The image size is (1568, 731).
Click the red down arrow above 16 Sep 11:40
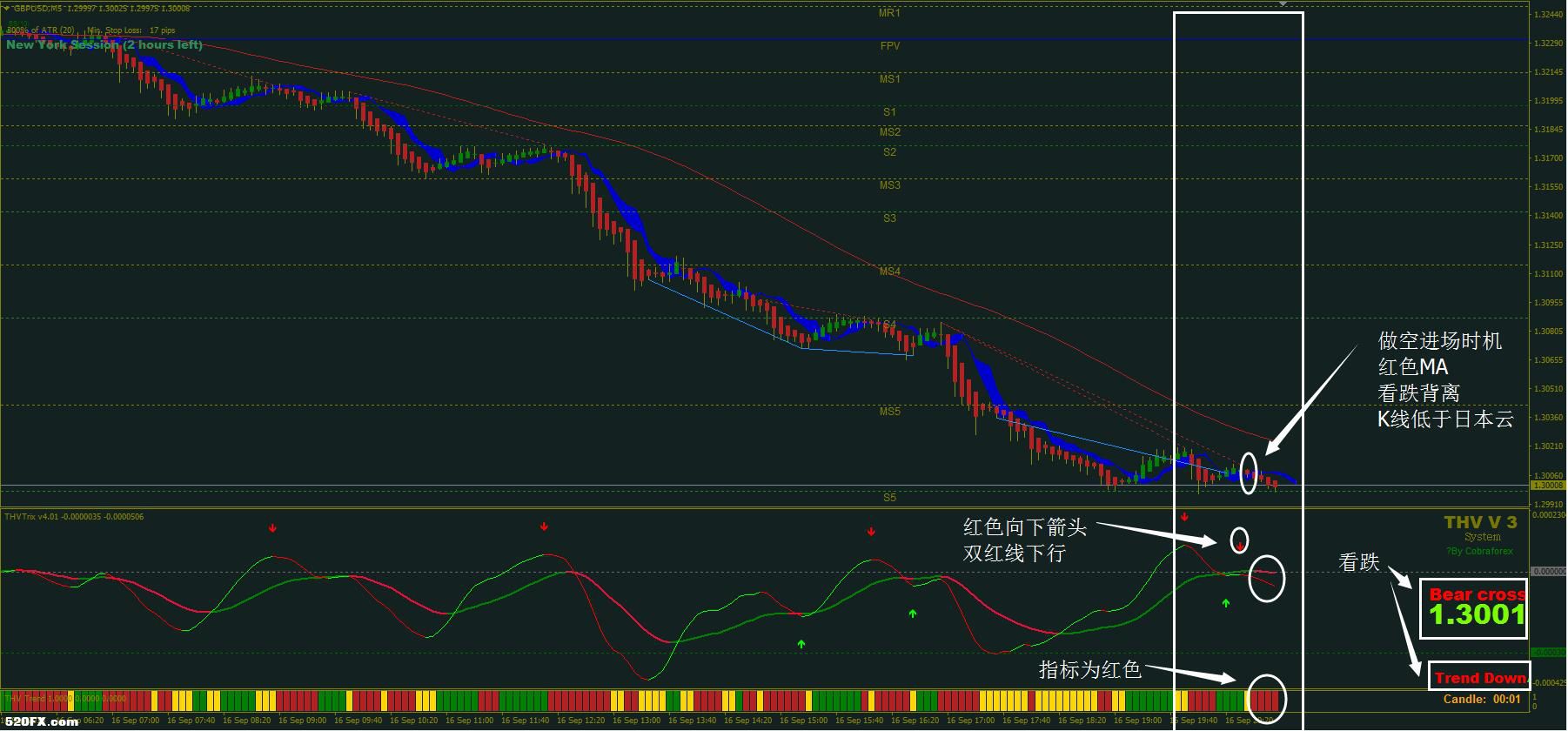[x=544, y=526]
